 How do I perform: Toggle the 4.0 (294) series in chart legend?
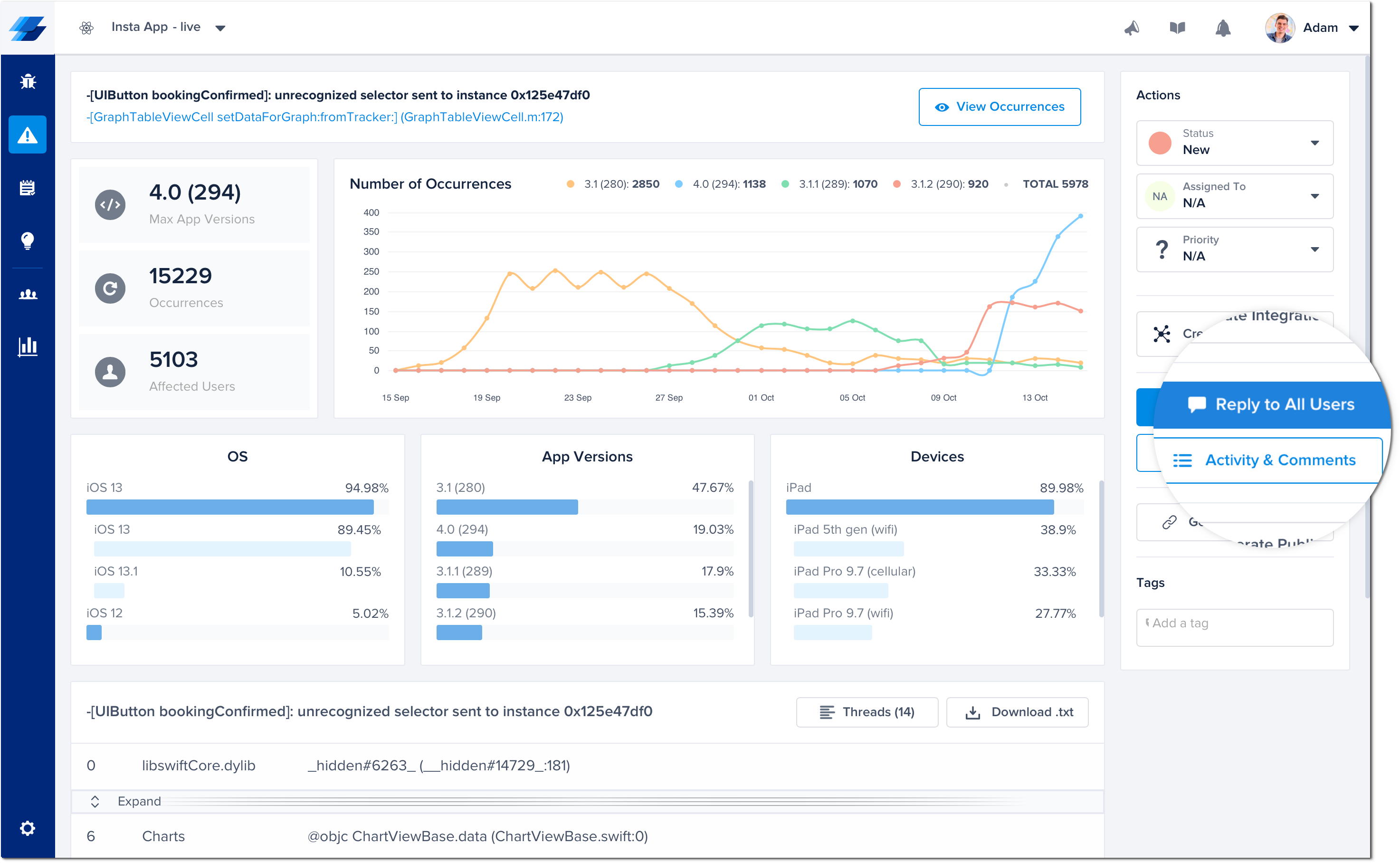(721, 184)
